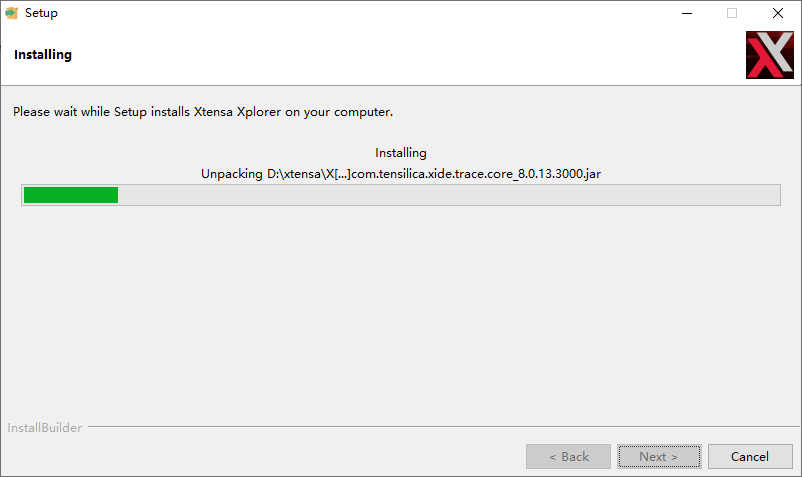This screenshot has width=802, height=477.
Task: Click the red Xtensa X logo
Action: point(770,55)
